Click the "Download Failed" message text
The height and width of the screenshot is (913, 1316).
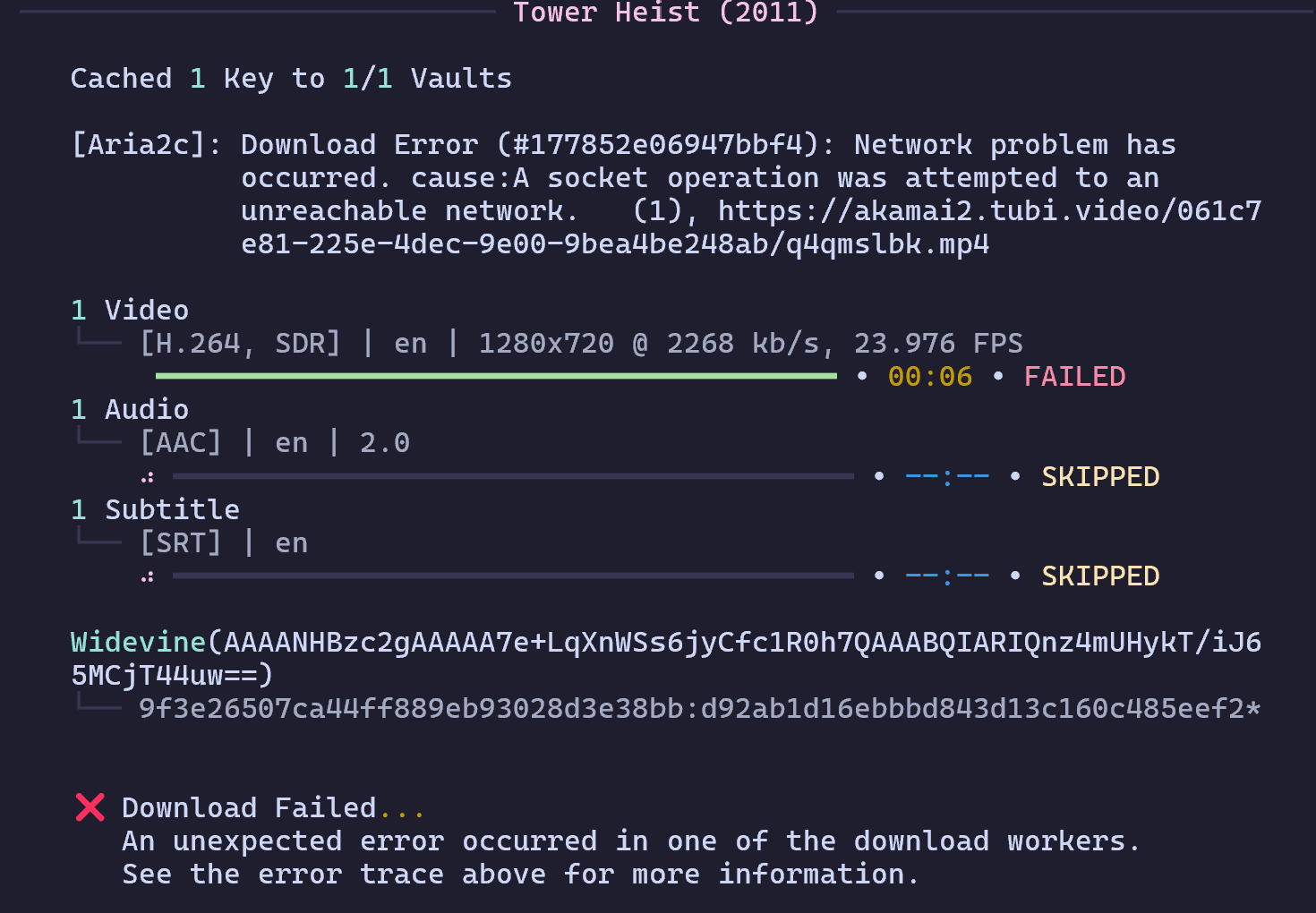249,808
